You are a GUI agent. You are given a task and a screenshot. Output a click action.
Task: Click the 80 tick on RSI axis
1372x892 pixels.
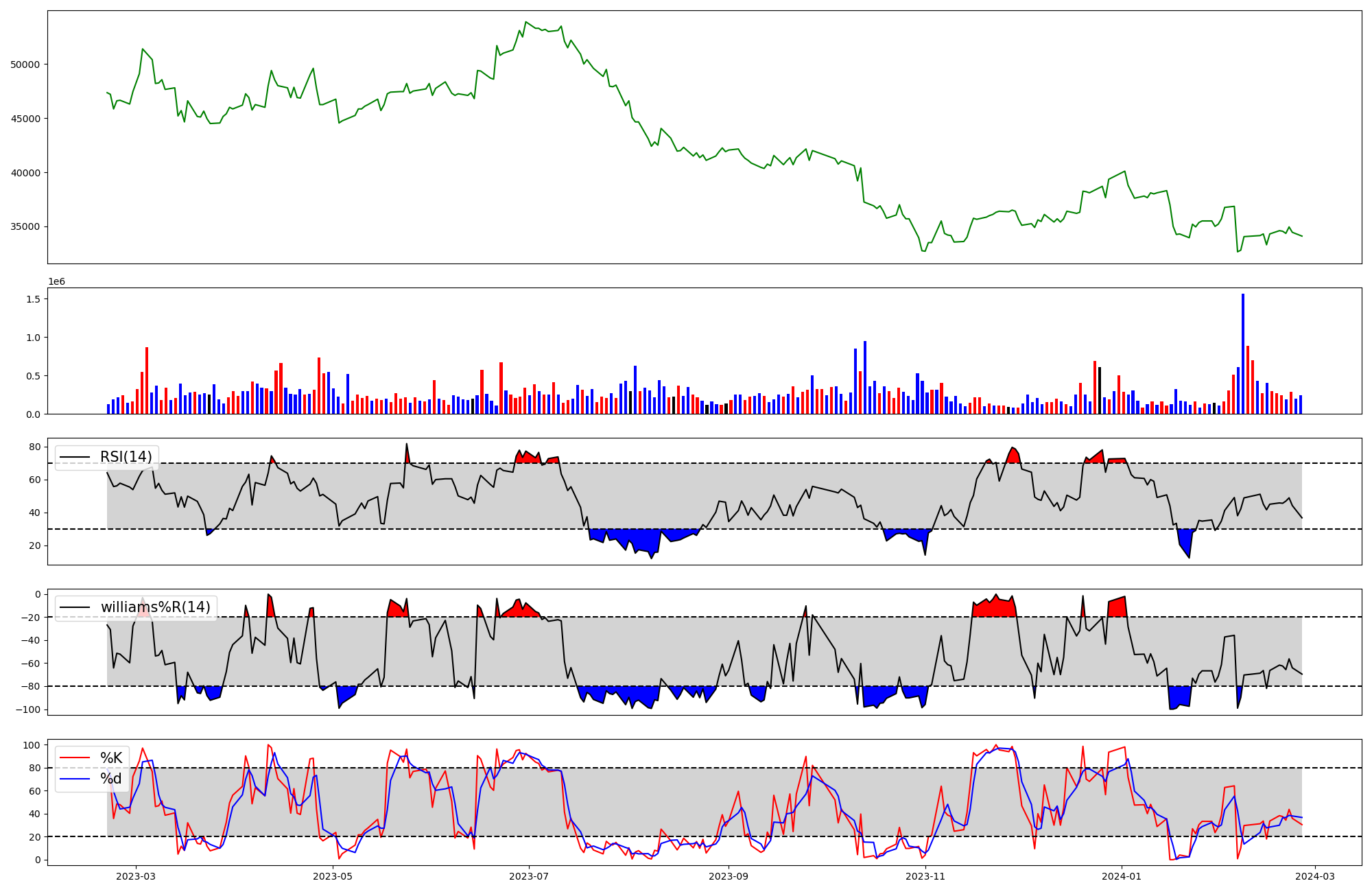(x=35, y=447)
